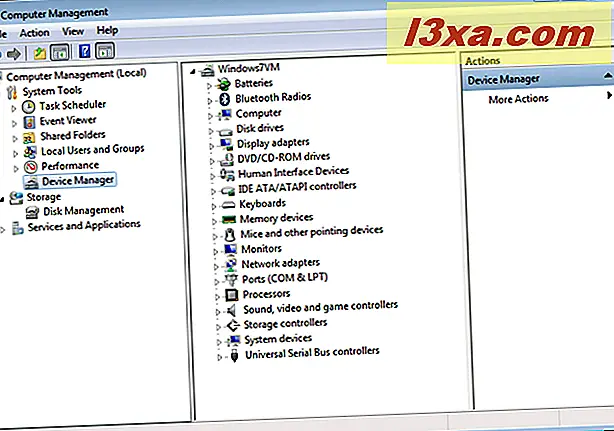614x431 pixels.
Task: Click the Network adapters icon
Action: point(231,264)
